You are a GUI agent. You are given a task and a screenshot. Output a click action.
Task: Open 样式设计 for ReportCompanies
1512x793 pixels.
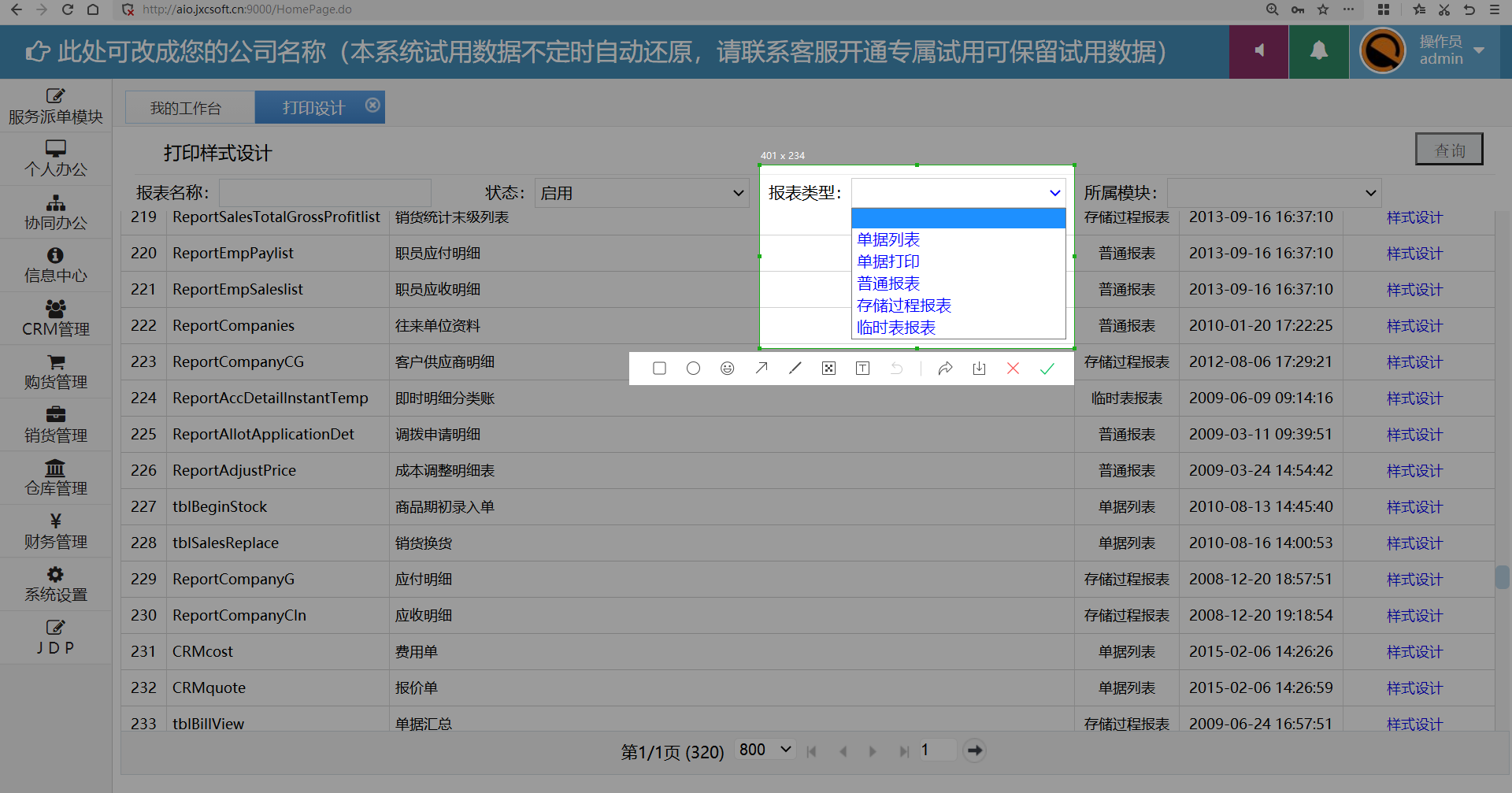click(1414, 326)
